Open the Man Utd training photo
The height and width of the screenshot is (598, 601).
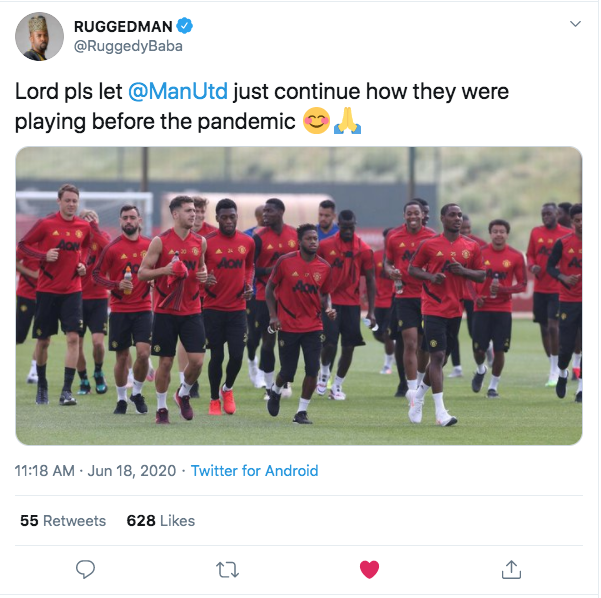coord(299,296)
